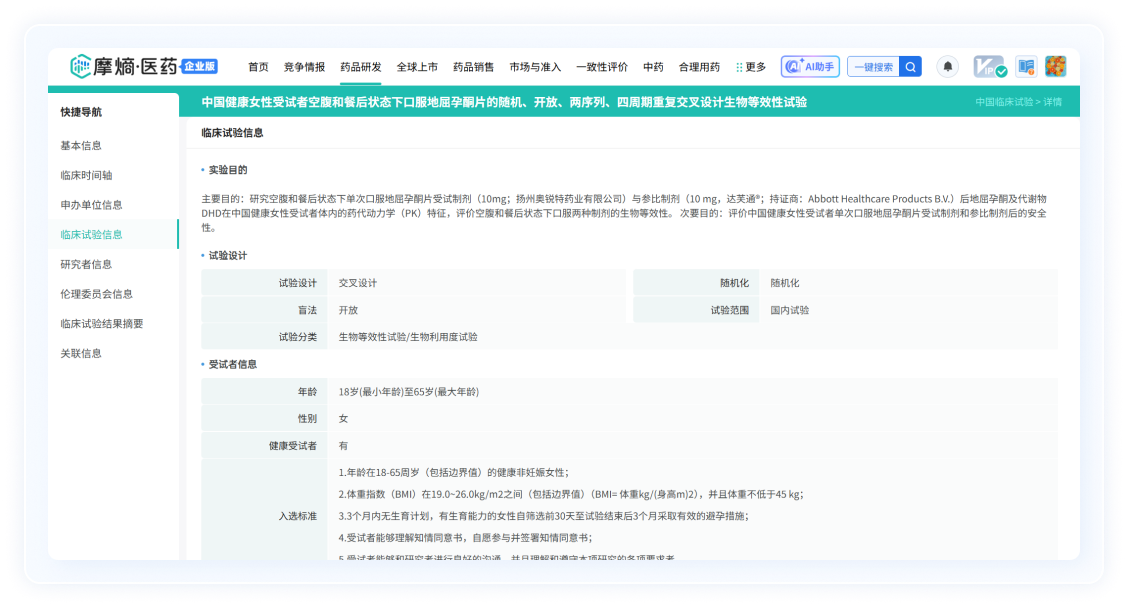Open the AI助手 assistant
The image size is (1128, 608).
coord(810,67)
